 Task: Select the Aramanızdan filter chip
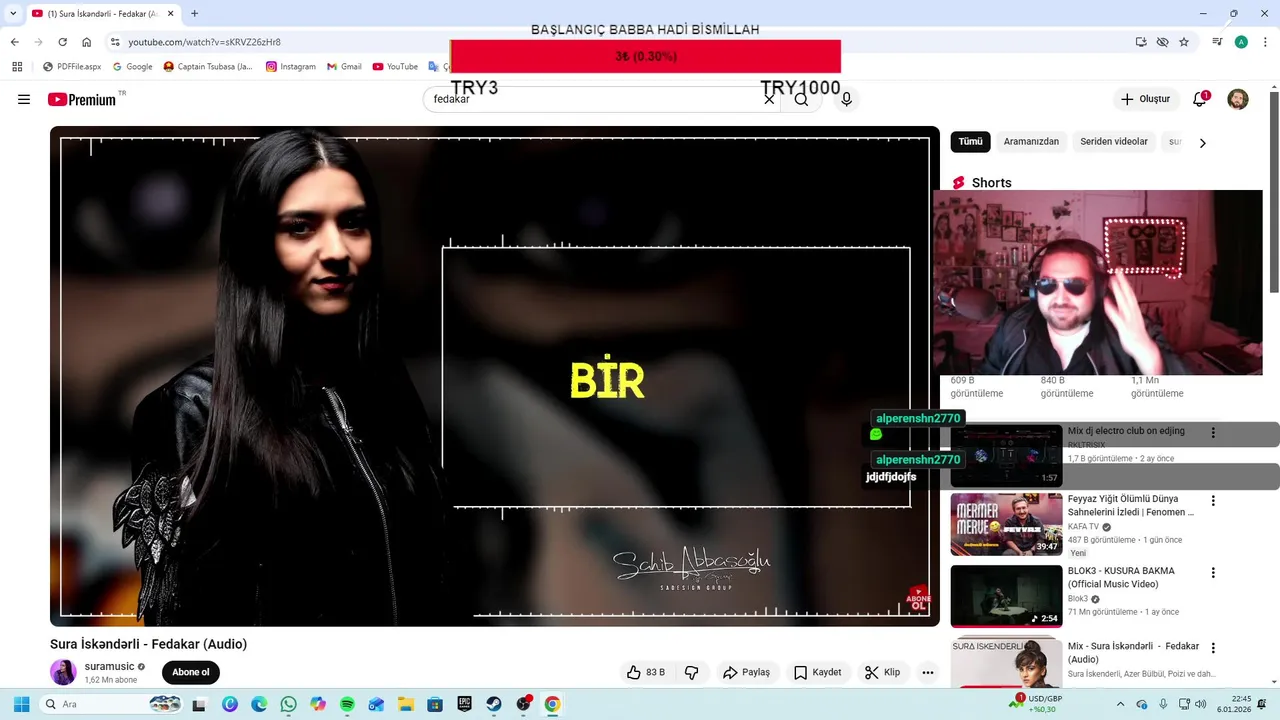(1031, 142)
